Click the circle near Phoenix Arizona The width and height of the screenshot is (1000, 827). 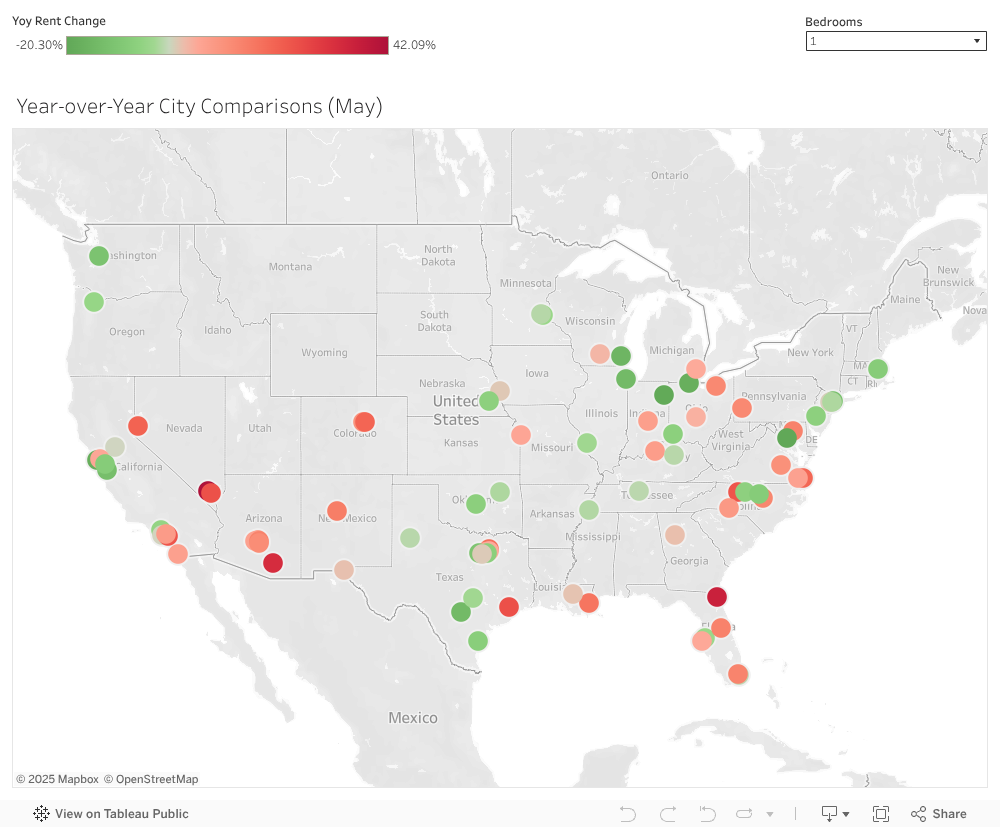257,541
